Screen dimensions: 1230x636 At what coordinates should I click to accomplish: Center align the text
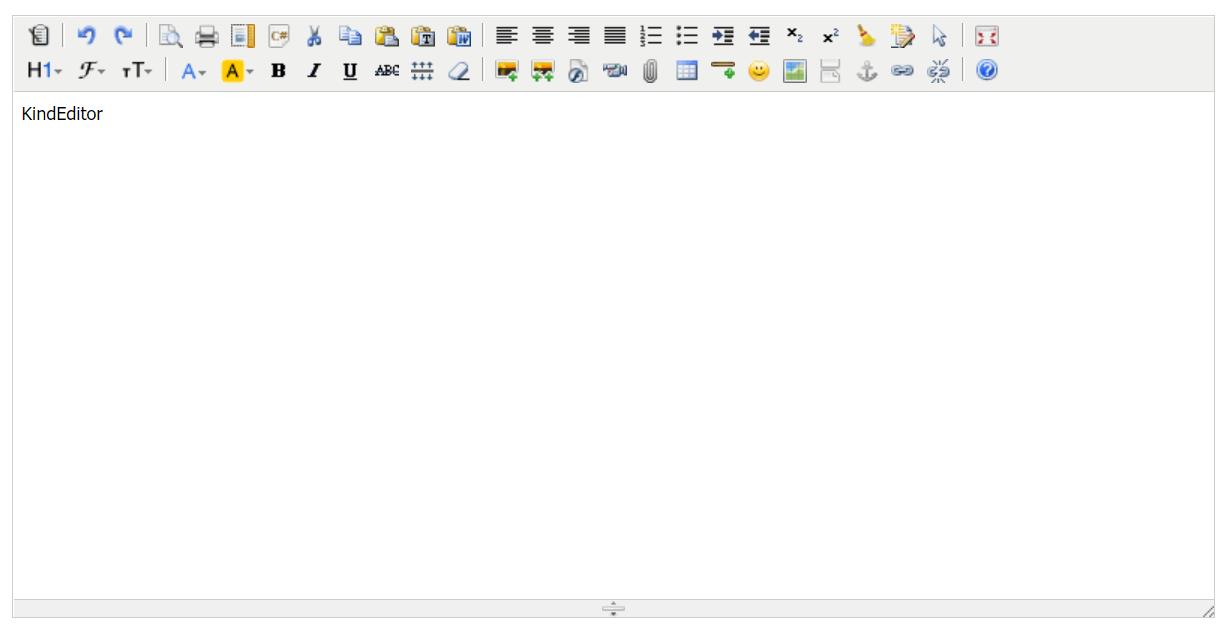tap(541, 37)
